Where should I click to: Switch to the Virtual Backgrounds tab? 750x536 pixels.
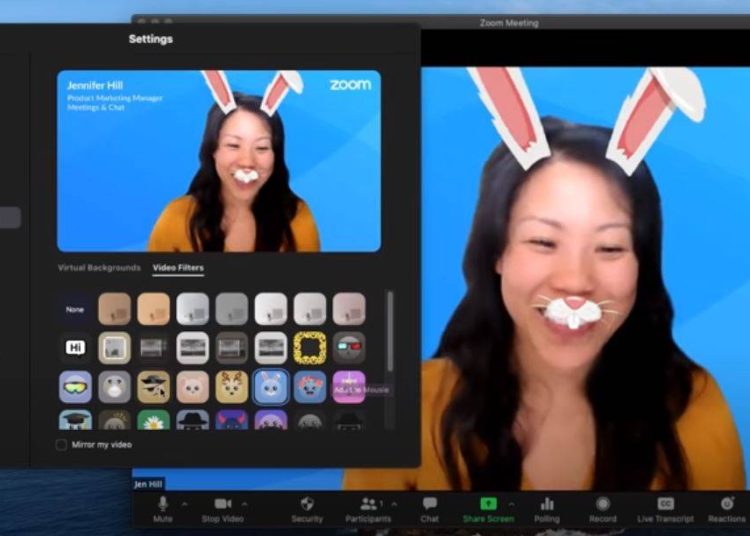(99, 268)
